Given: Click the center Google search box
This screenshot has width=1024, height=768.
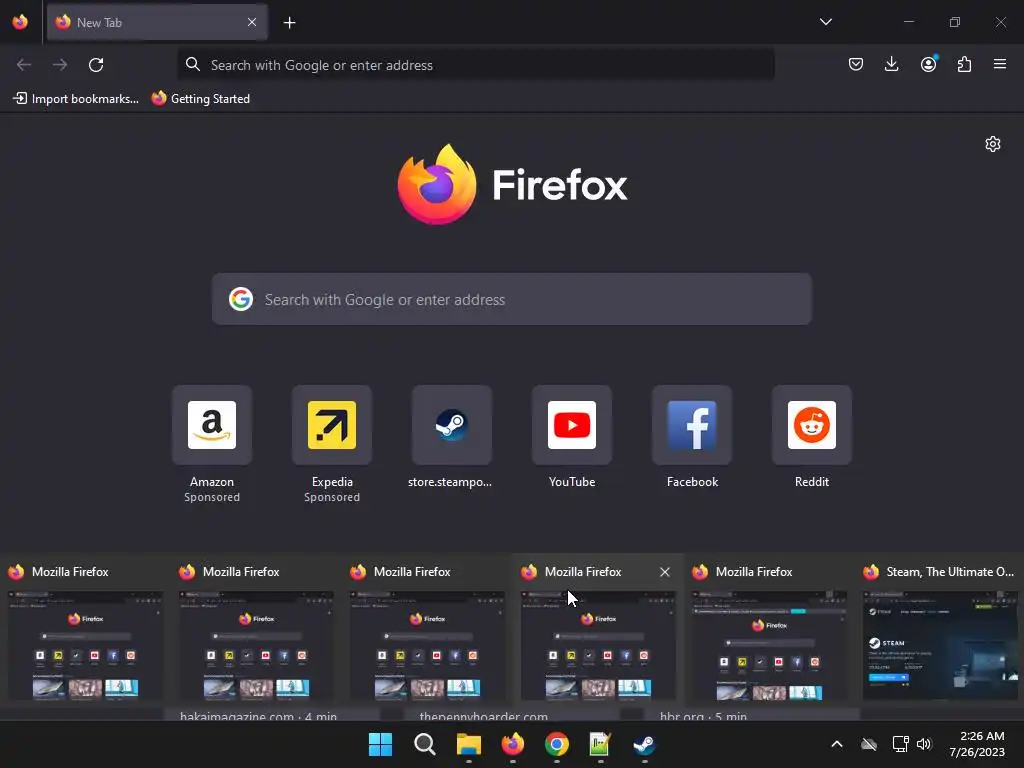Looking at the screenshot, I should [511, 299].
